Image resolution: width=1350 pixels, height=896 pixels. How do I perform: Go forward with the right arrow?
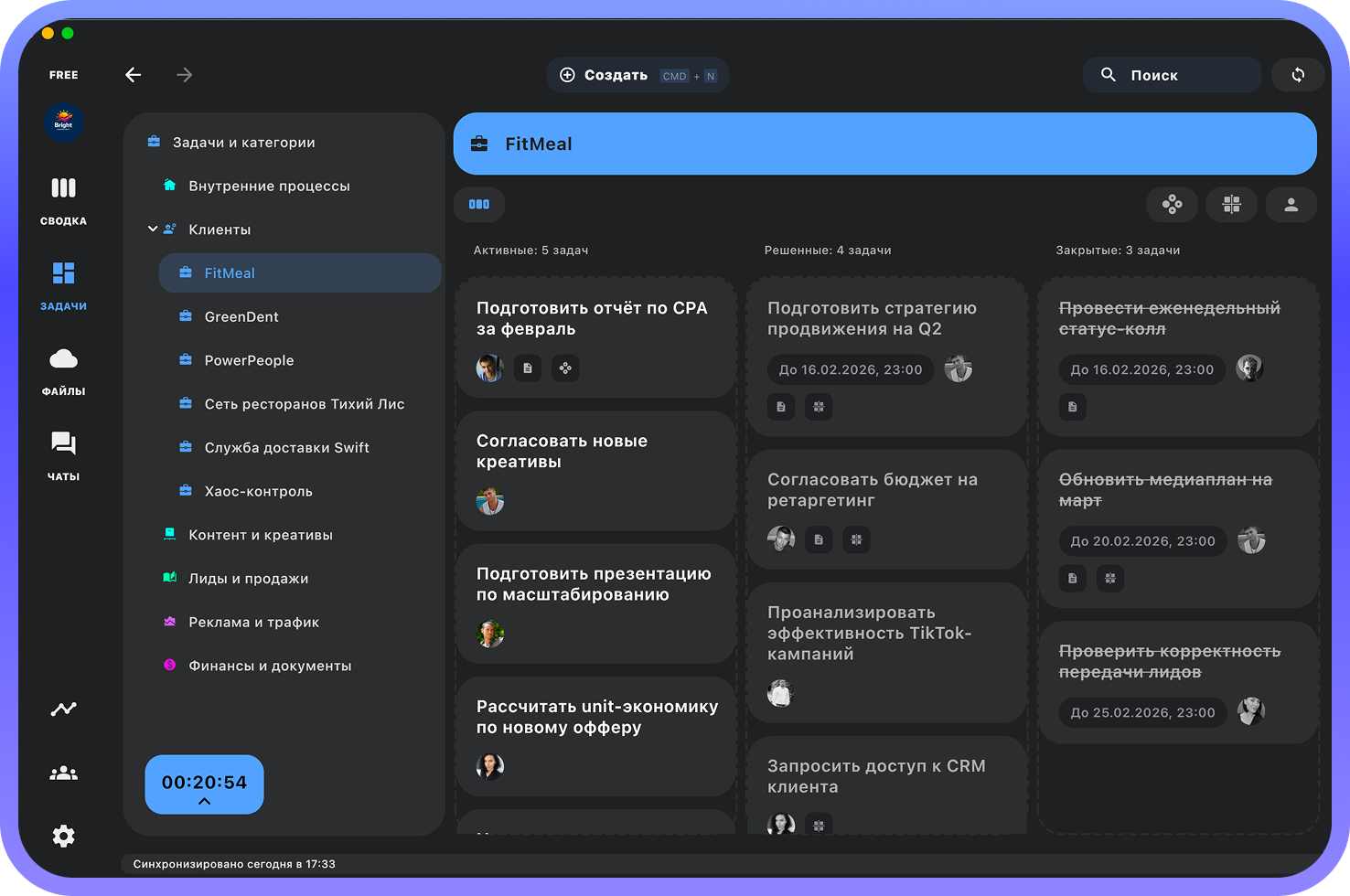coord(185,75)
